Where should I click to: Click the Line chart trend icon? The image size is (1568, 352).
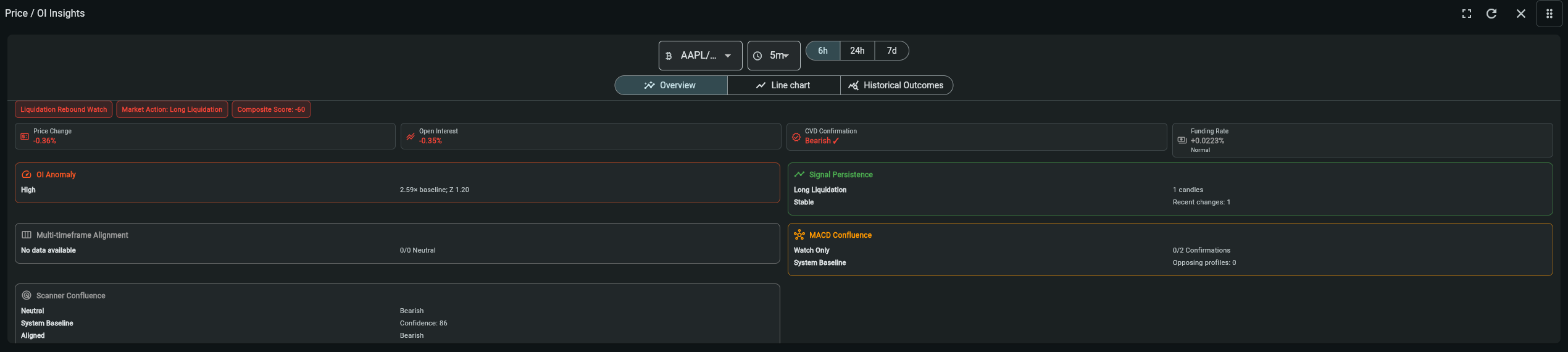tap(761, 85)
